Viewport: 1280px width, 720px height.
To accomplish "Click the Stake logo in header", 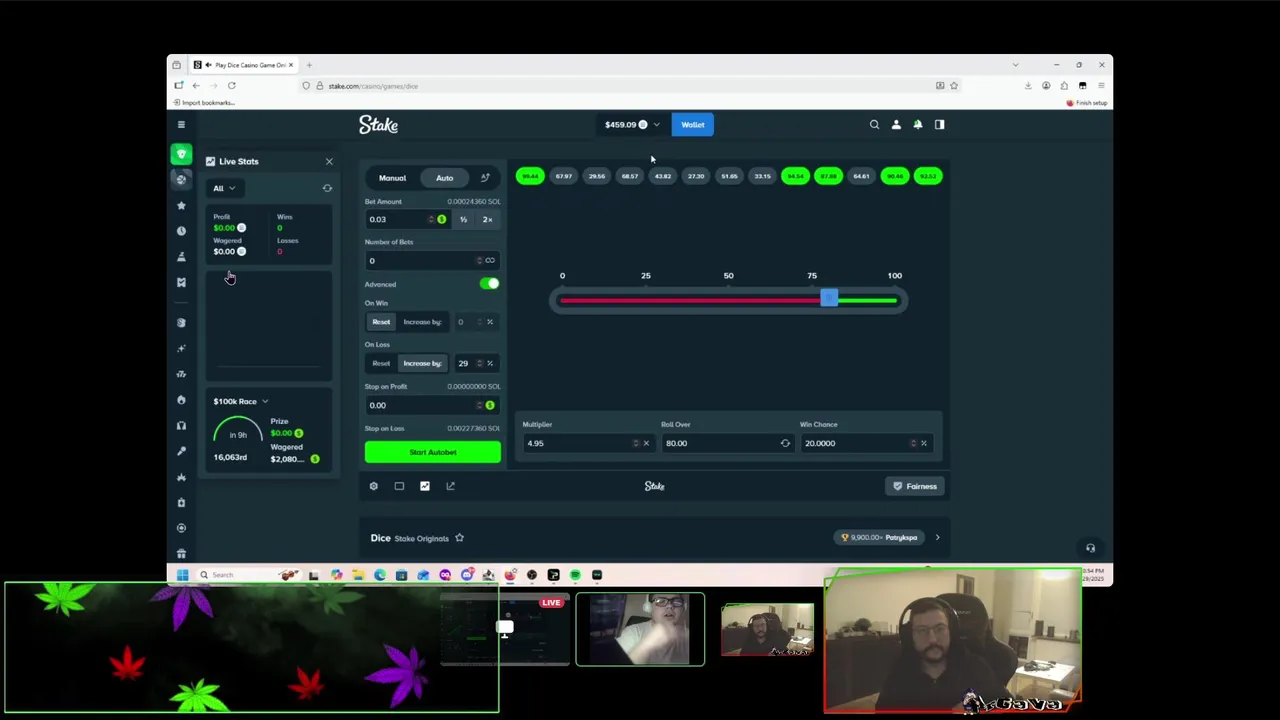I will (378, 125).
